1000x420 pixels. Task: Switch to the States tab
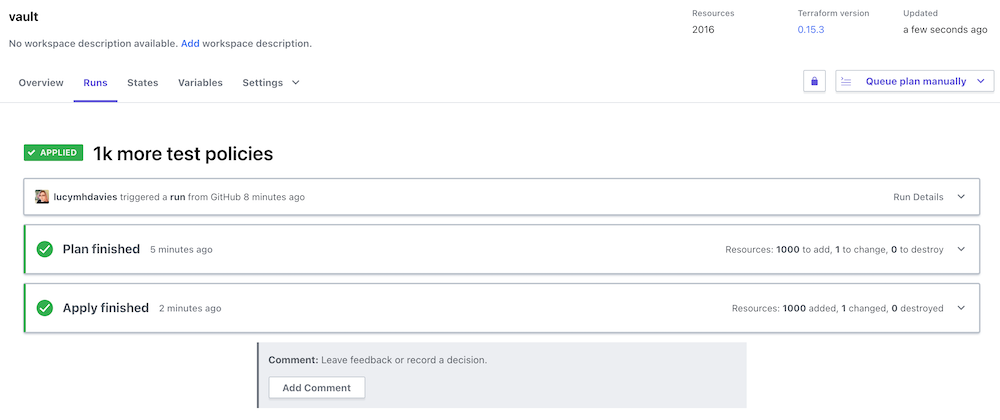point(143,83)
